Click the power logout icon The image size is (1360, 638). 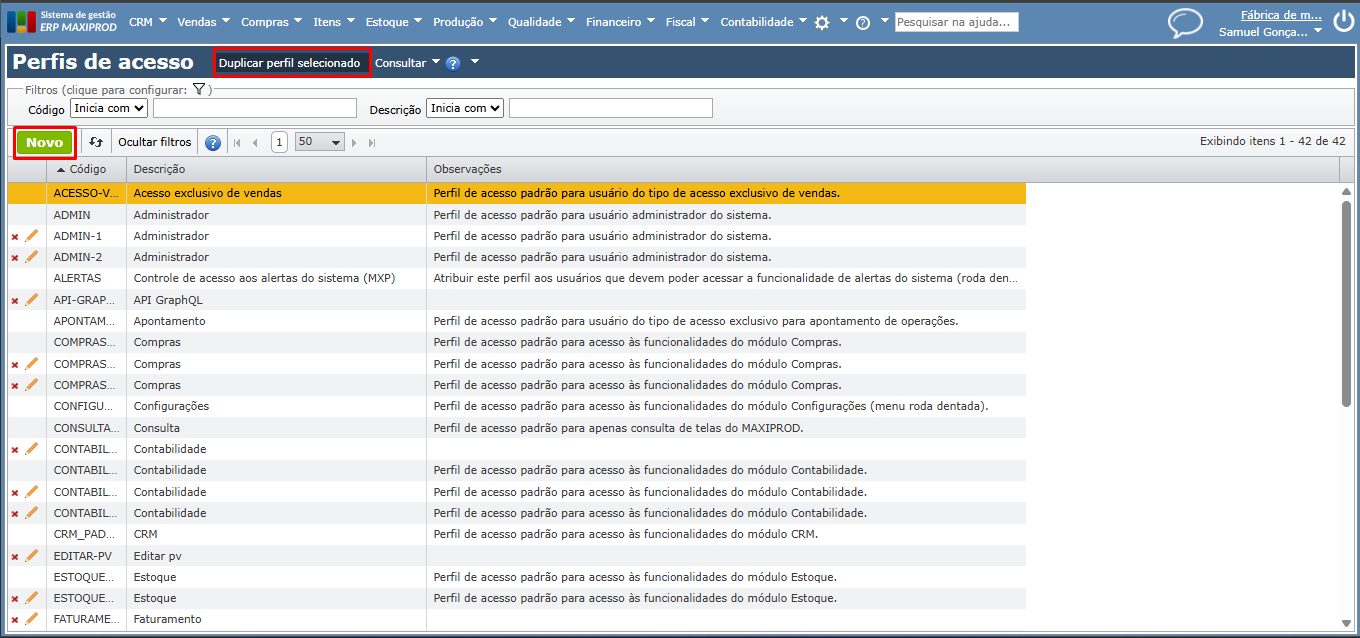[x=1342, y=22]
